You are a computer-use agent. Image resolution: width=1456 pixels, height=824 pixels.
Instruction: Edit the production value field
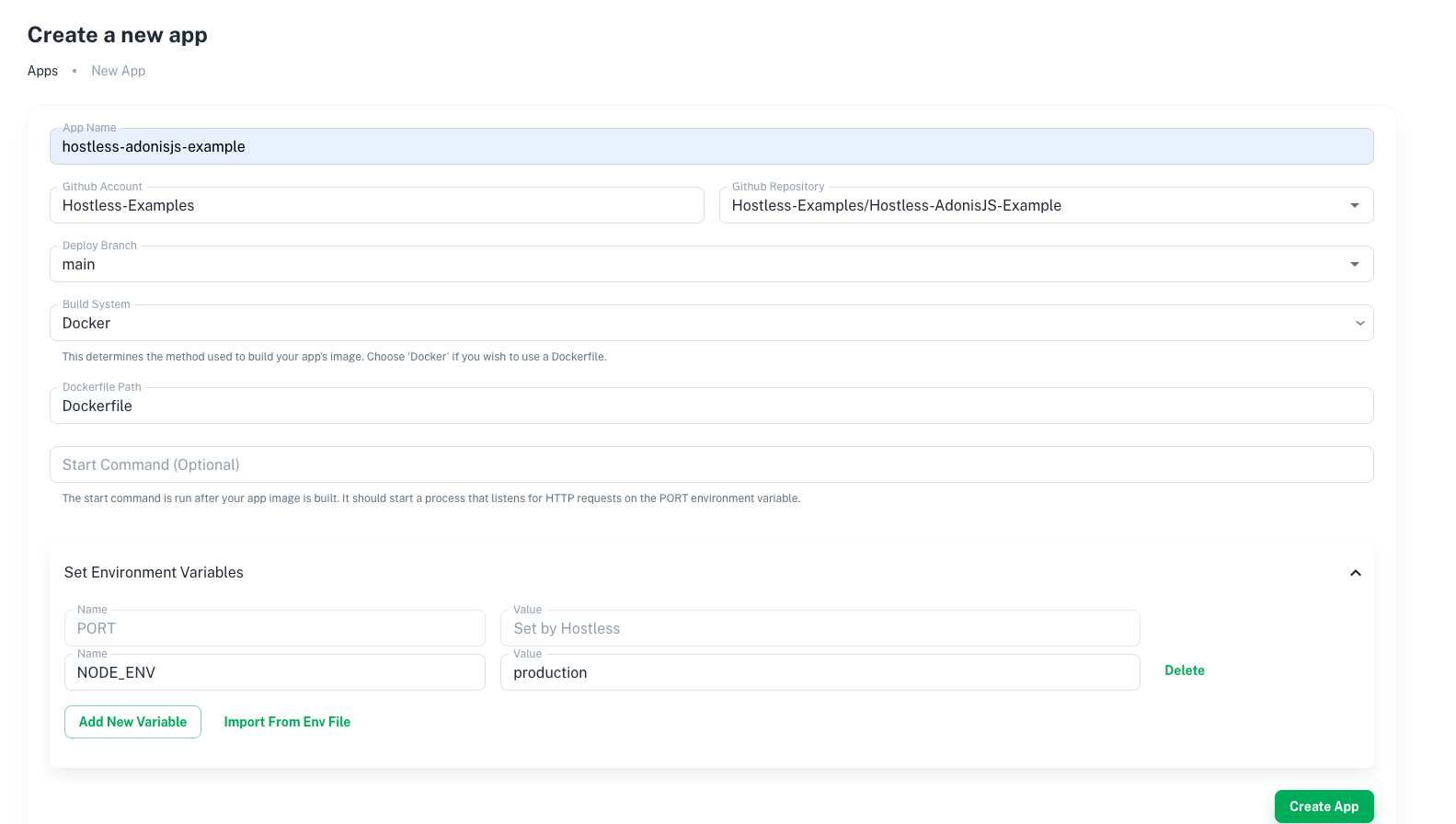point(820,672)
